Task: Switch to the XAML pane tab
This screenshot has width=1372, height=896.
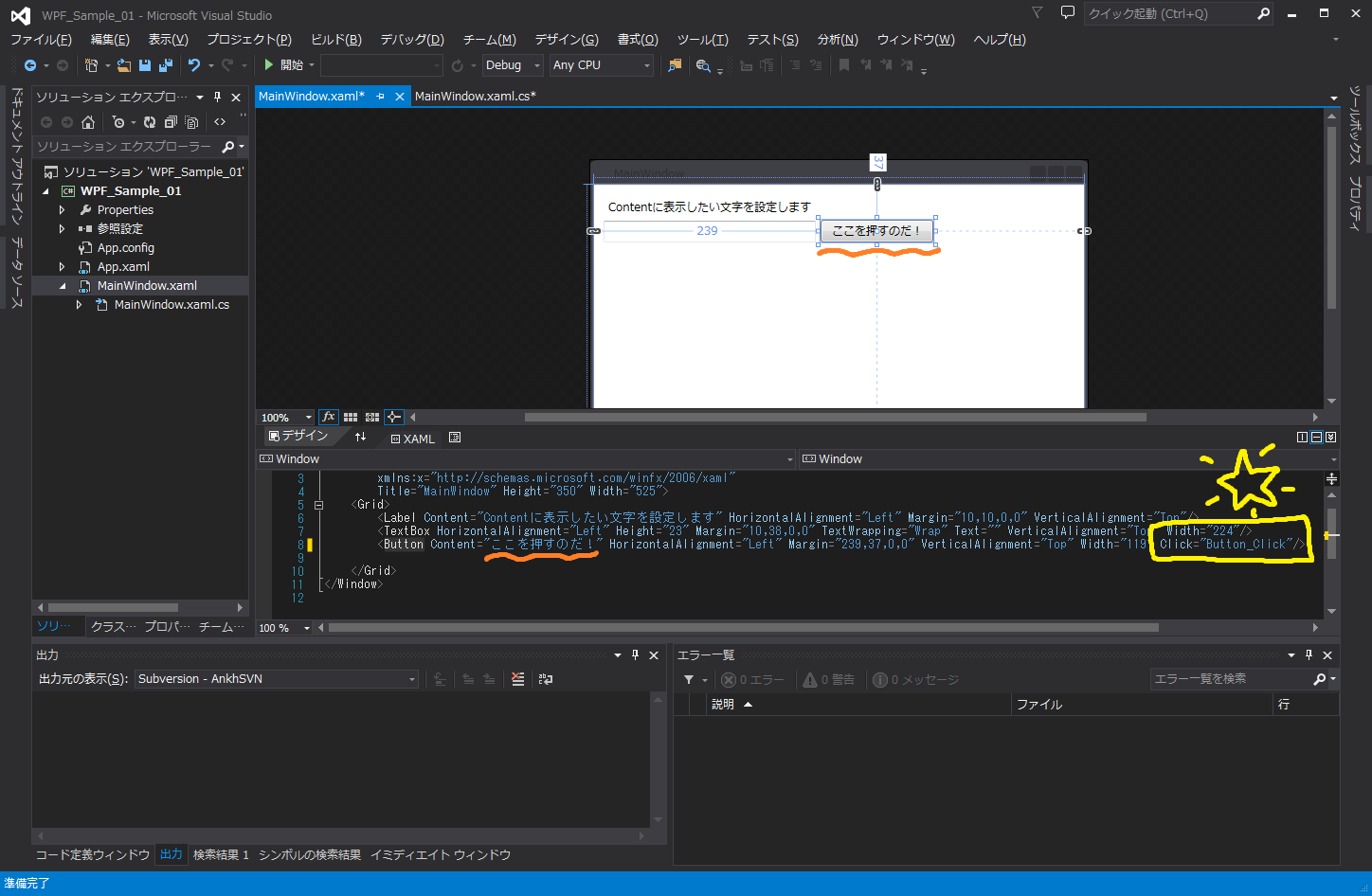Action: [x=413, y=439]
